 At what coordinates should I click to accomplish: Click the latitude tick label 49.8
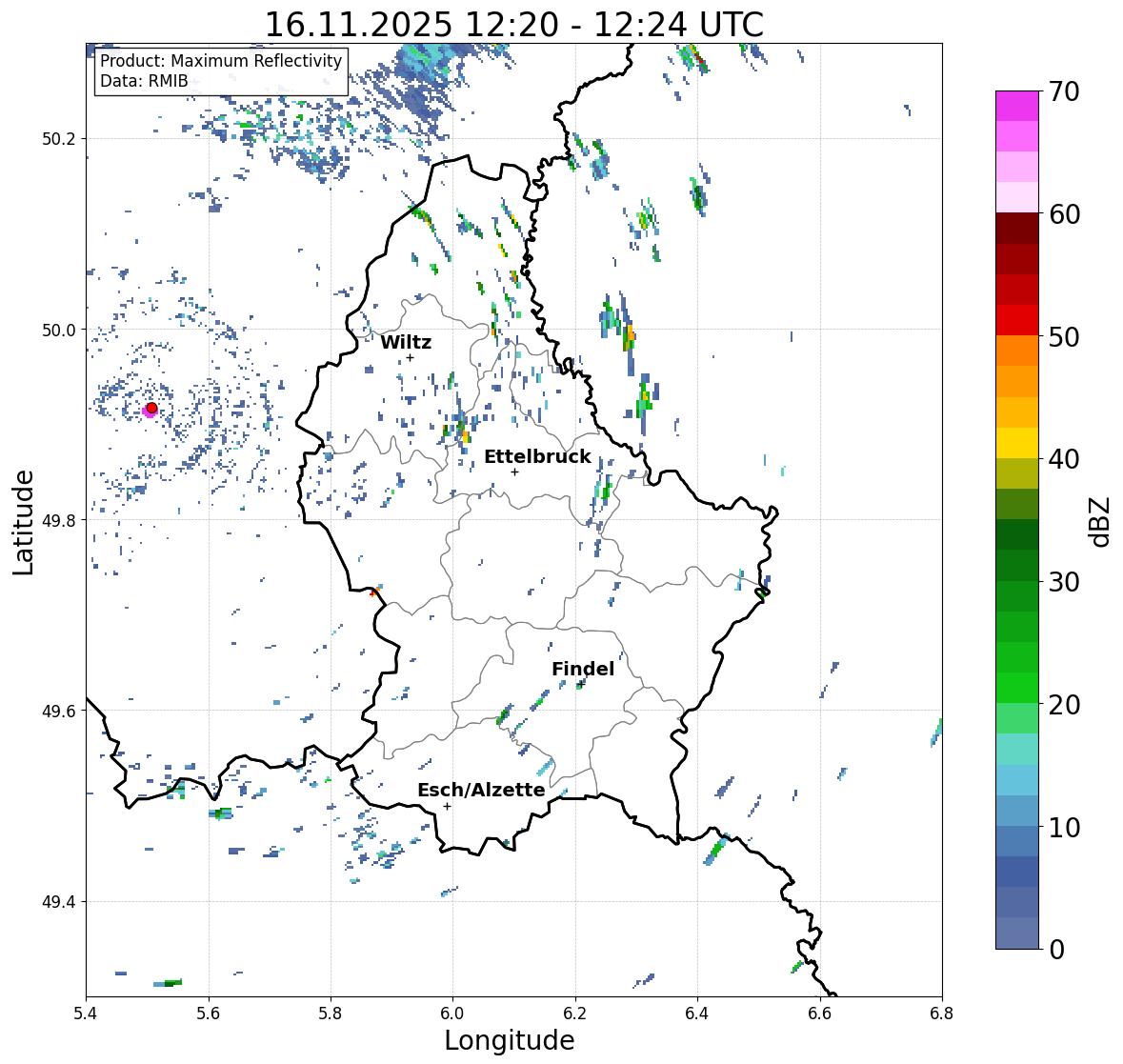pyautogui.click(x=59, y=520)
